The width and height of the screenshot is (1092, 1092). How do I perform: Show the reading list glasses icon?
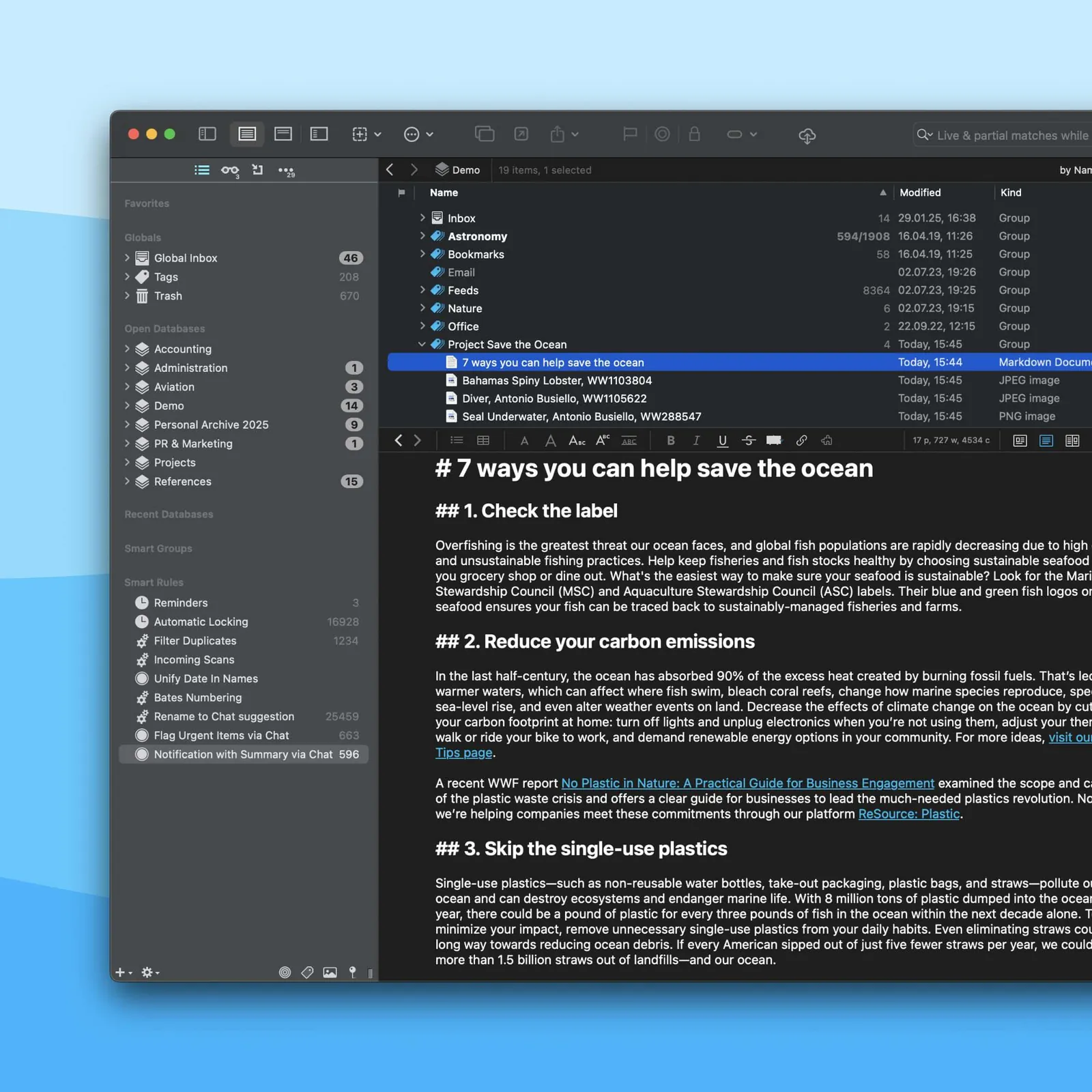click(x=230, y=171)
